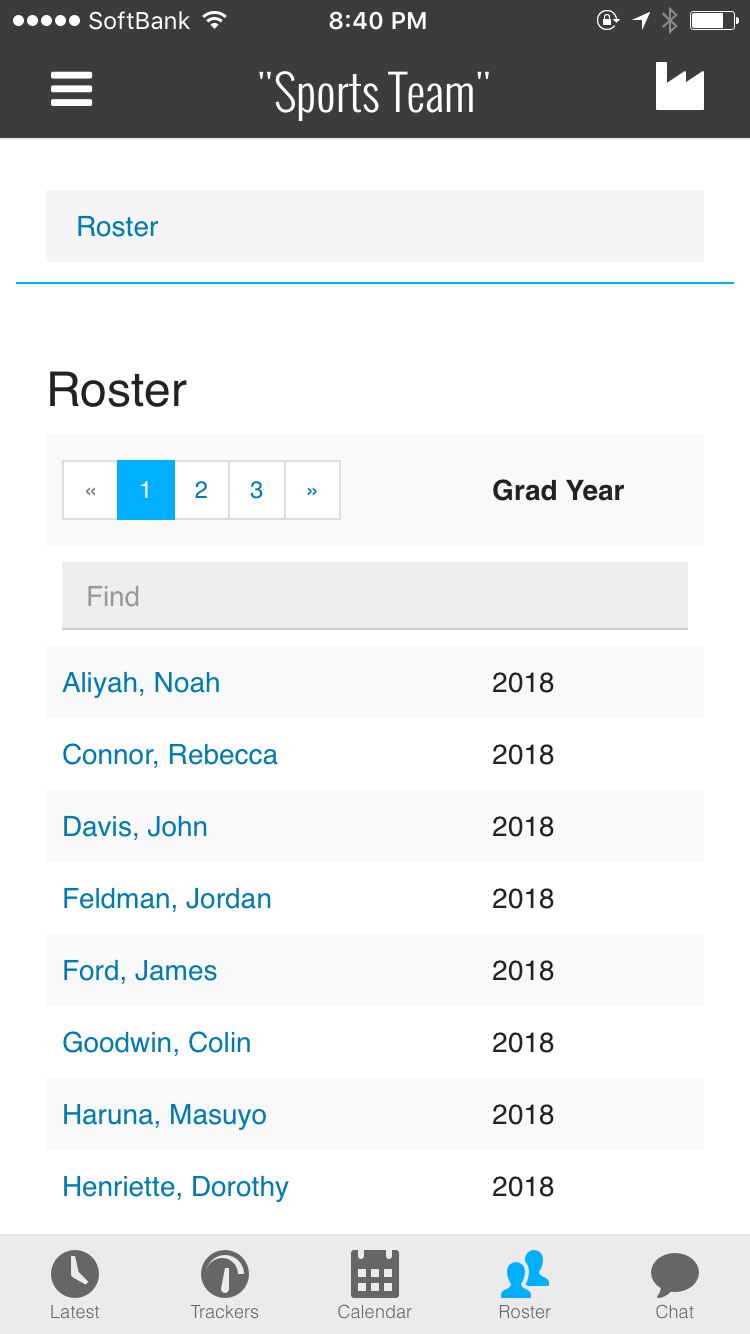Open the Calendar tab icon
The height and width of the screenshot is (1334, 750).
pos(375,1274)
